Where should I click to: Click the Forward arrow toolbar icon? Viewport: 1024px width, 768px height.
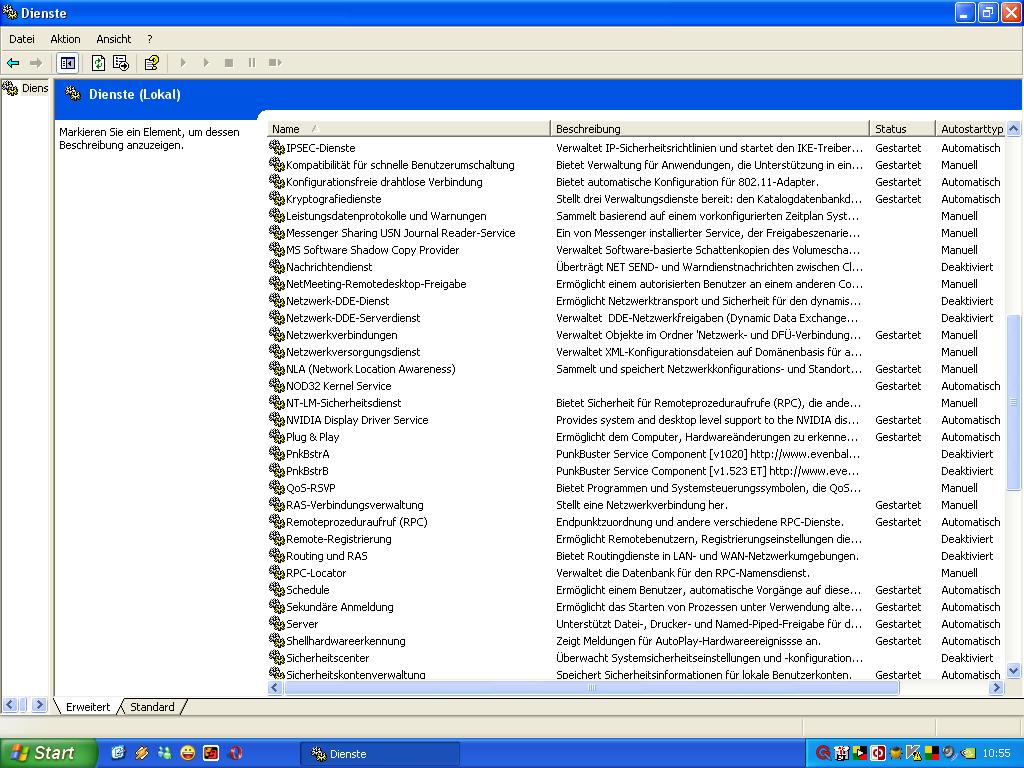click(x=36, y=63)
